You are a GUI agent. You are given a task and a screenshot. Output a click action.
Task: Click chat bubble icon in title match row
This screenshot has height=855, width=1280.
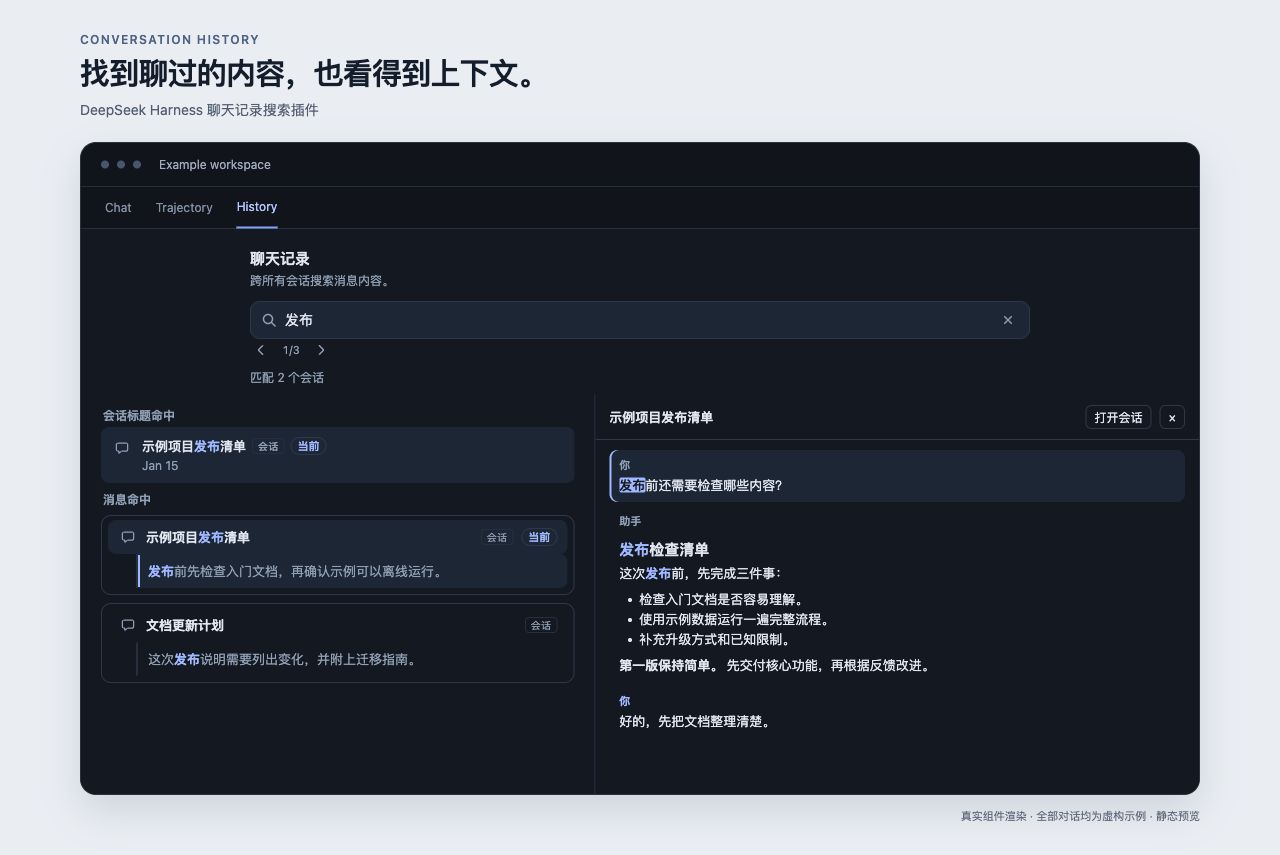[122, 447]
